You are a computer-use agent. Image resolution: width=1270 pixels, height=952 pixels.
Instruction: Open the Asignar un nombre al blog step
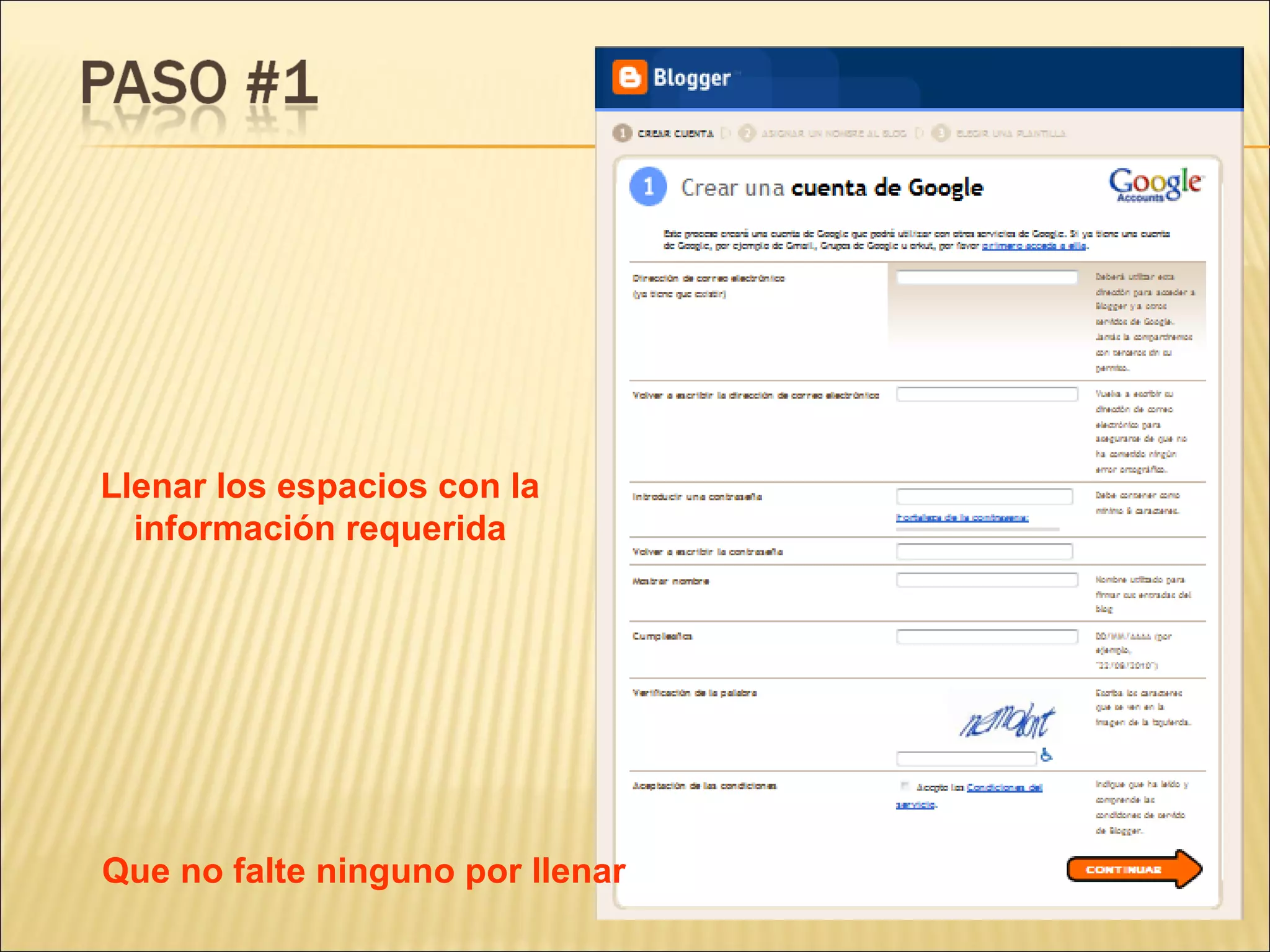(833, 133)
